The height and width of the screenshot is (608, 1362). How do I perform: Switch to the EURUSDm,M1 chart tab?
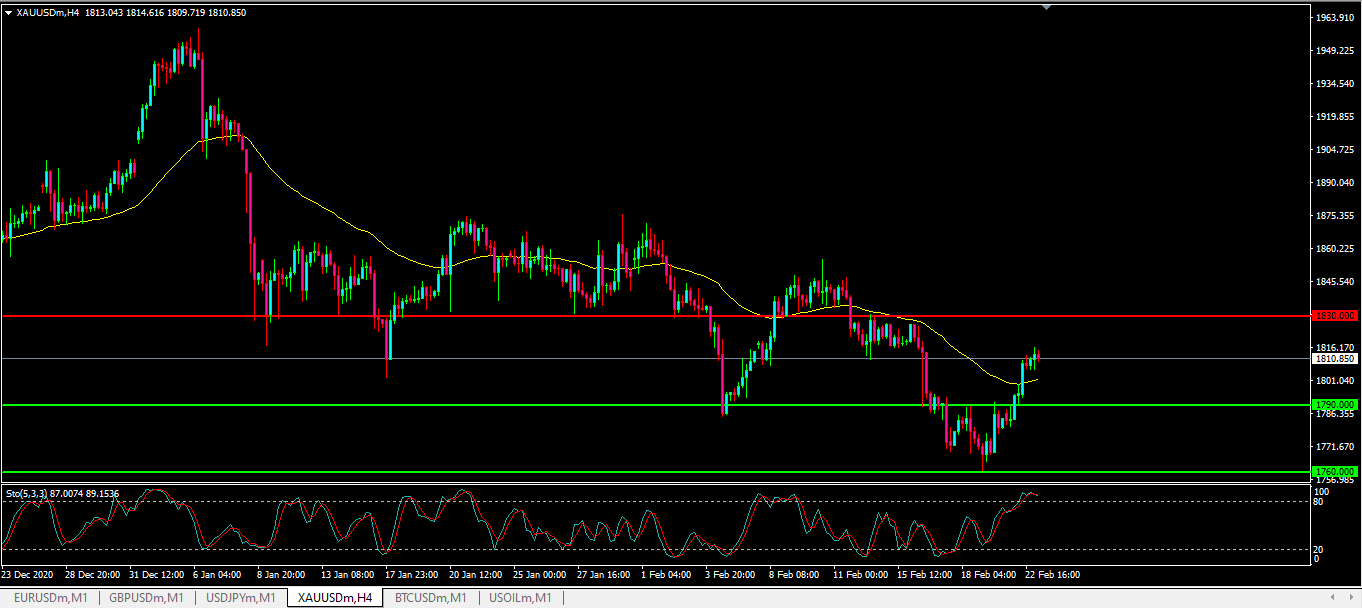pyautogui.click(x=49, y=598)
